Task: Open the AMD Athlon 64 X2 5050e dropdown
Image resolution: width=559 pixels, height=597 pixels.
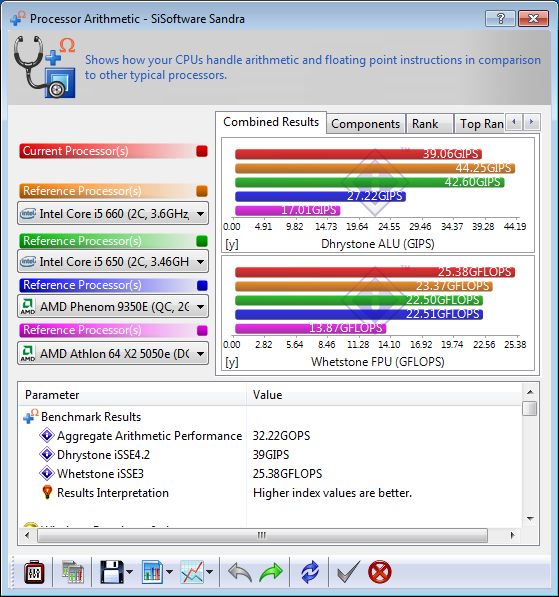Action: pyautogui.click(x=113, y=353)
